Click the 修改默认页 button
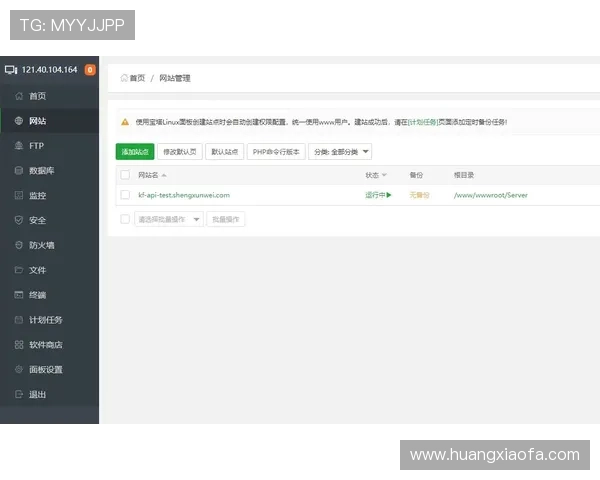The height and width of the screenshot is (480, 600). pyautogui.click(x=180, y=152)
